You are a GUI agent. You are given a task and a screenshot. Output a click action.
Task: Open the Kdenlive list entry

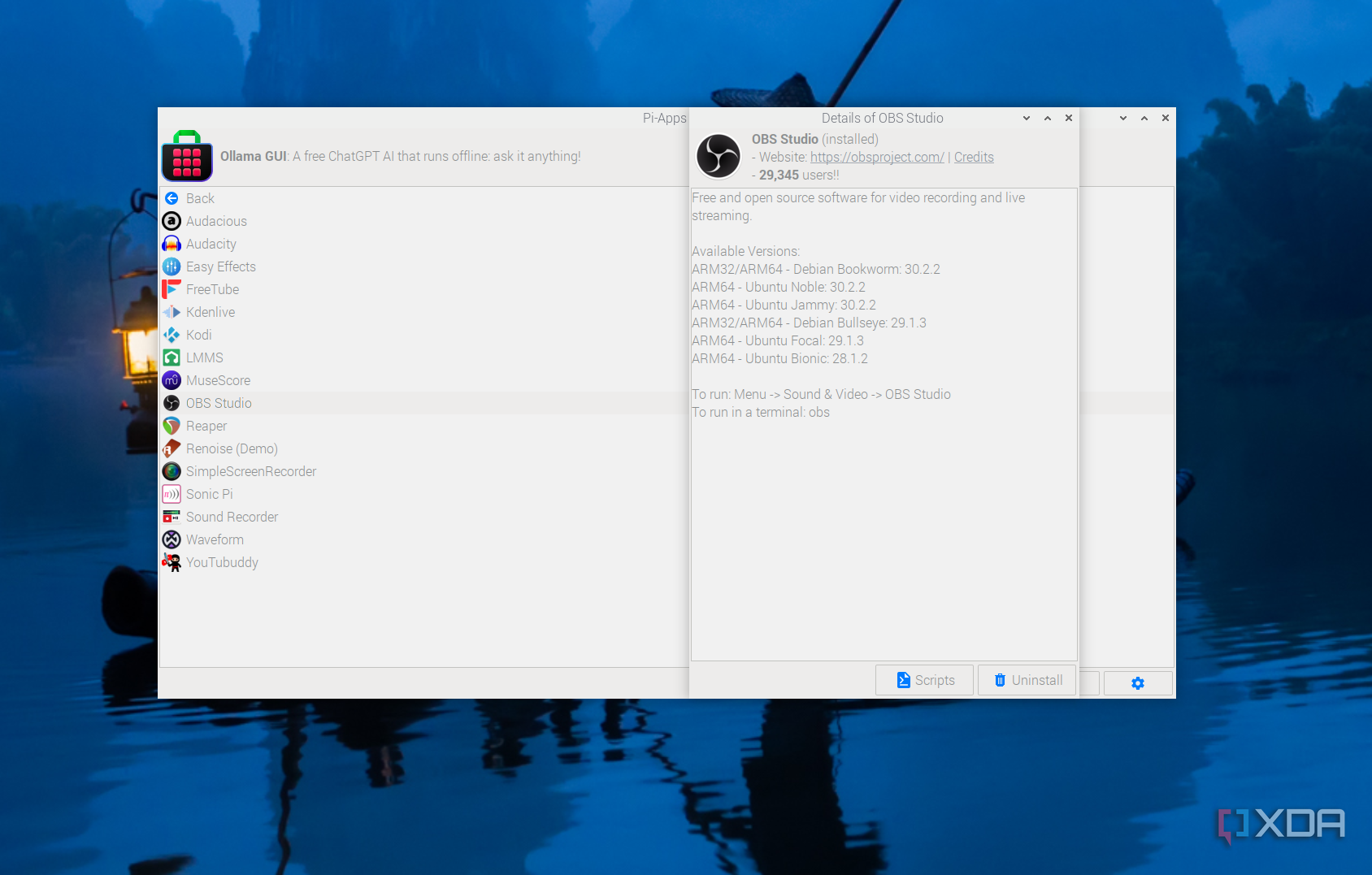tap(423, 312)
